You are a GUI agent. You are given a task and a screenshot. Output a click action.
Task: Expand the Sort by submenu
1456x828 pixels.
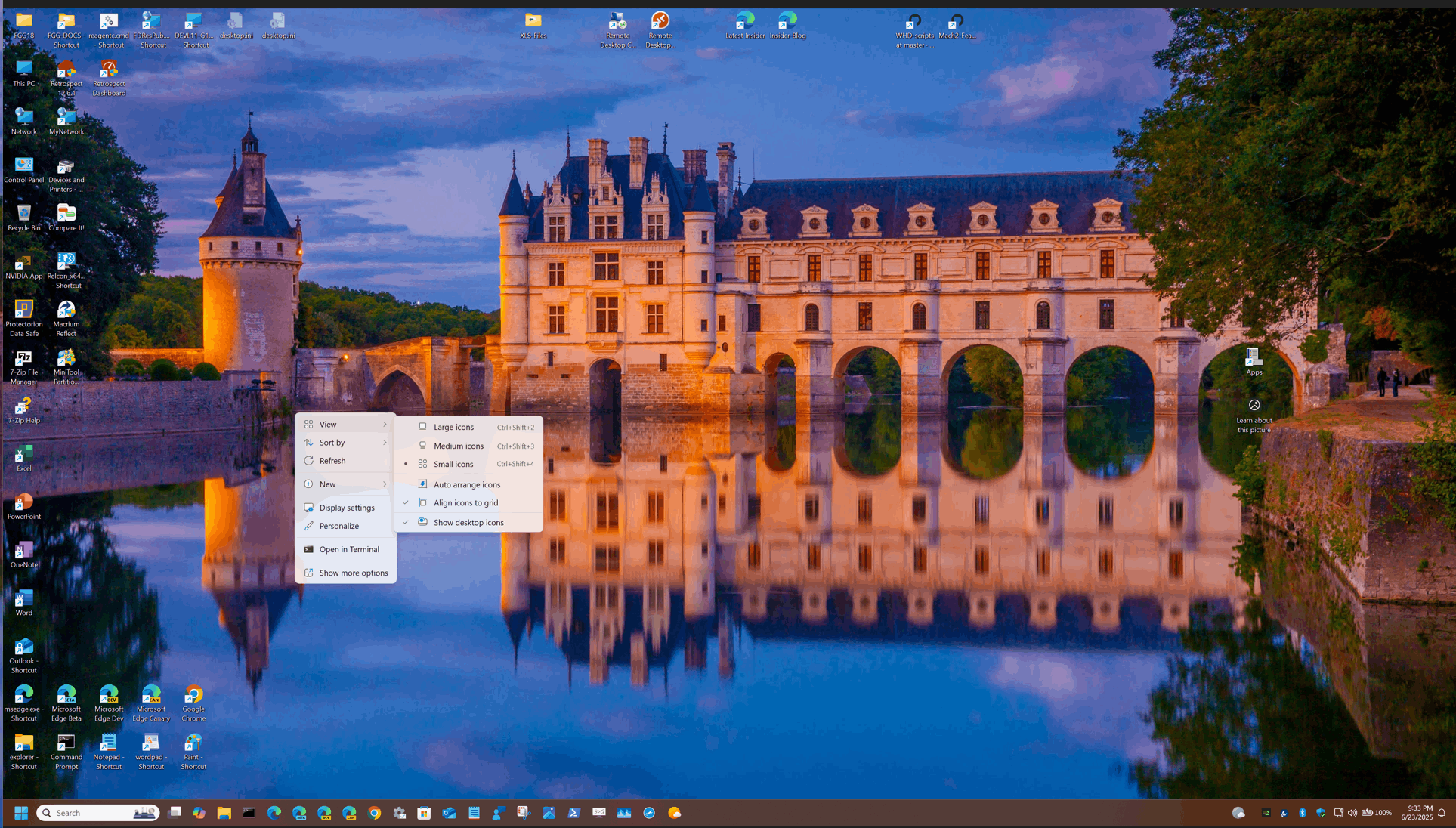coord(345,443)
